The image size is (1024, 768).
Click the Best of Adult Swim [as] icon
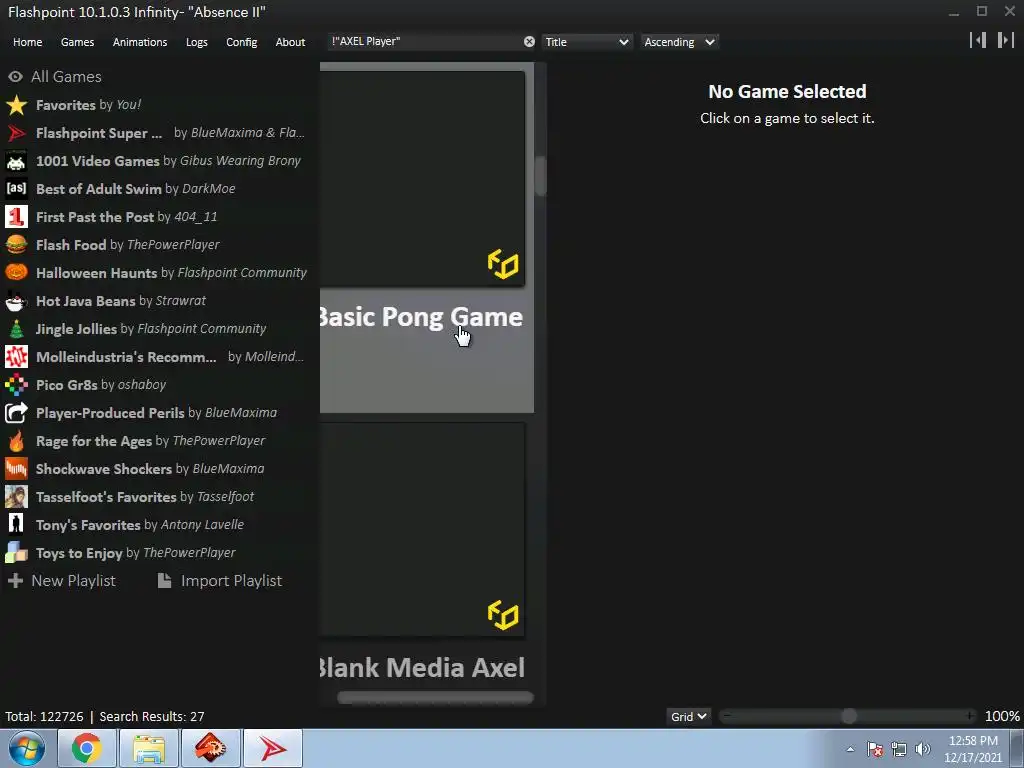(x=16, y=189)
